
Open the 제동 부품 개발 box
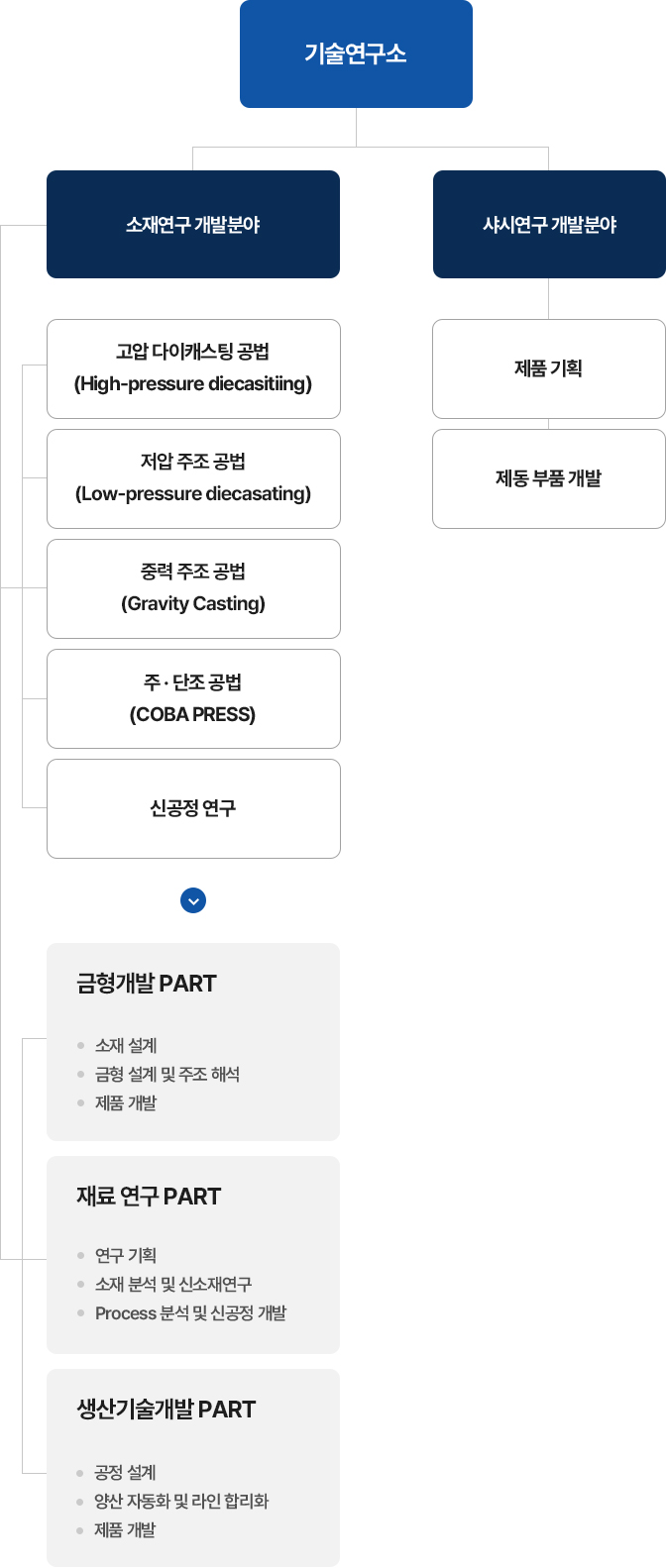pos(549,478)
